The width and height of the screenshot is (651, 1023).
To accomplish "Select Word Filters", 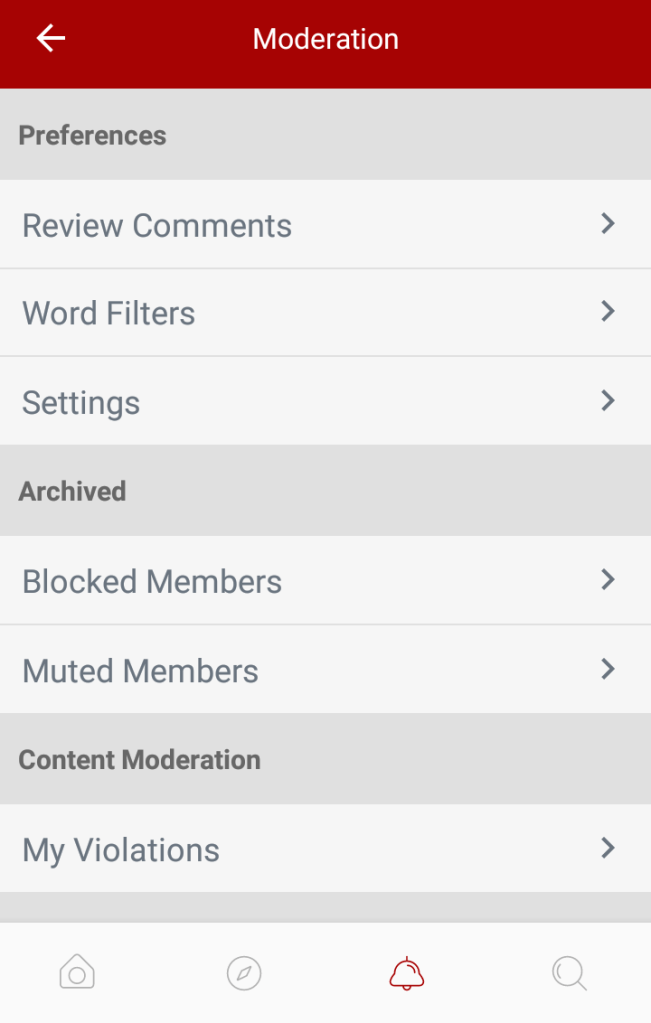I will (109, 314).
